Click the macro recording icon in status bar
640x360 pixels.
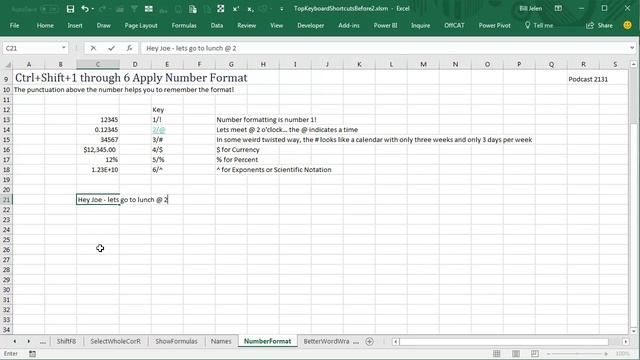click(x=32, y=353)
